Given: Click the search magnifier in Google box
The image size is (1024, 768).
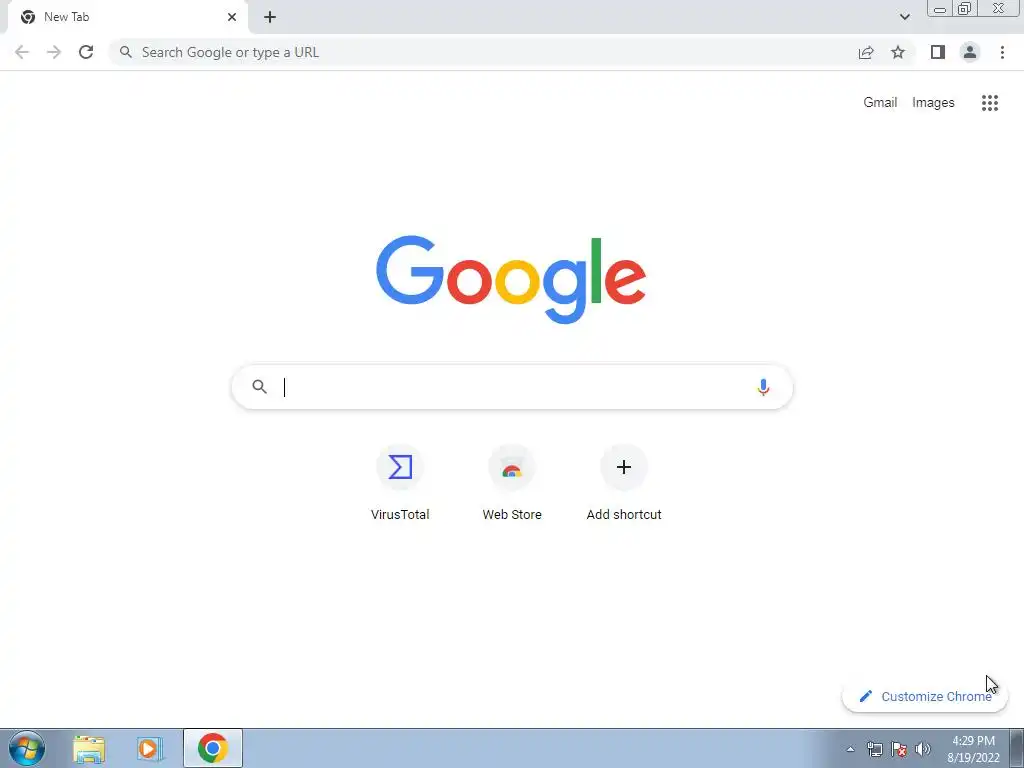Looking at the screenshot, I should 259,387.
